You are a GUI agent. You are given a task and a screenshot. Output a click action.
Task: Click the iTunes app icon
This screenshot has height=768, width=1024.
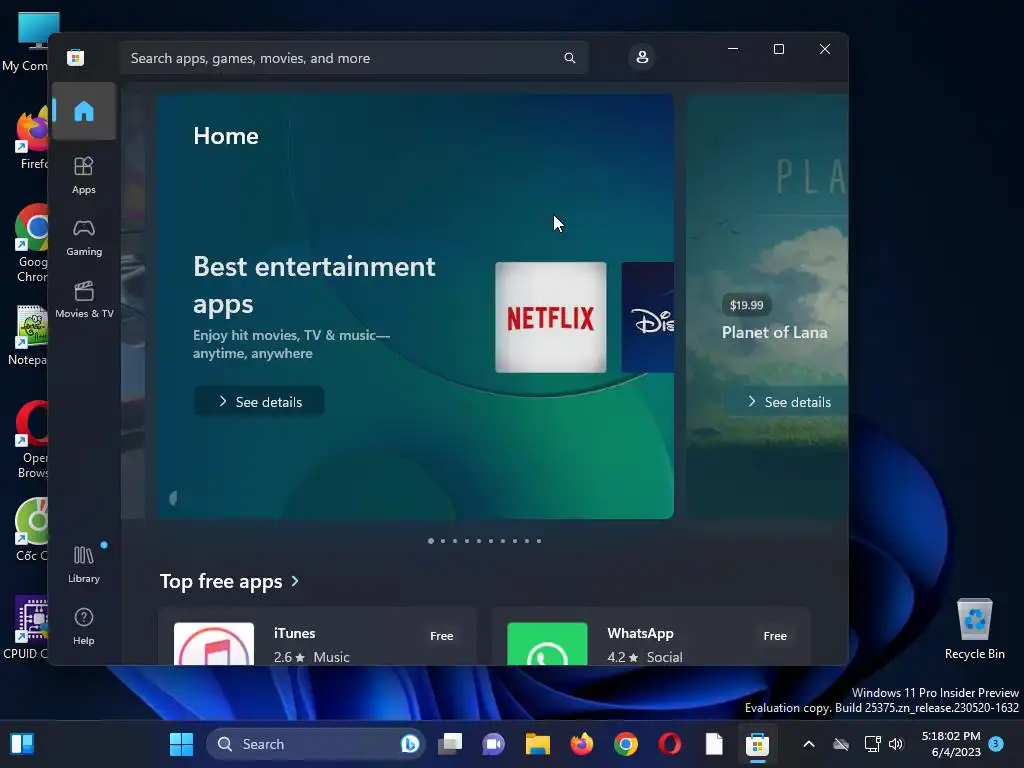(x=214, y=643)
